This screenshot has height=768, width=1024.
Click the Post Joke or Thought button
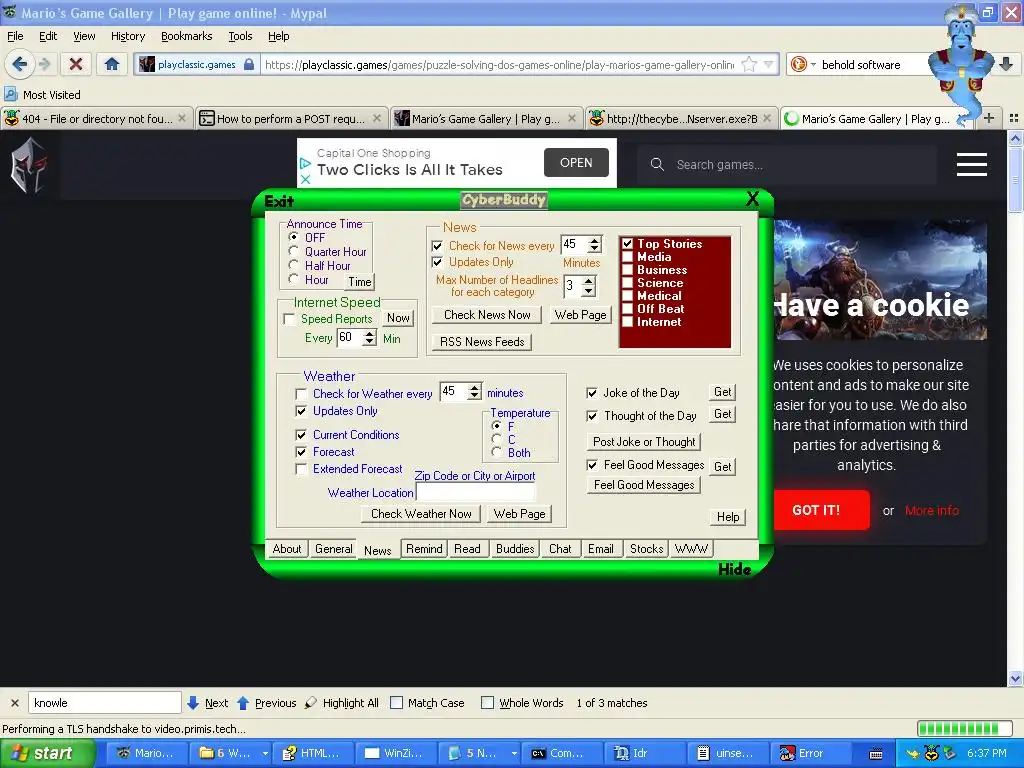(644, 442)
